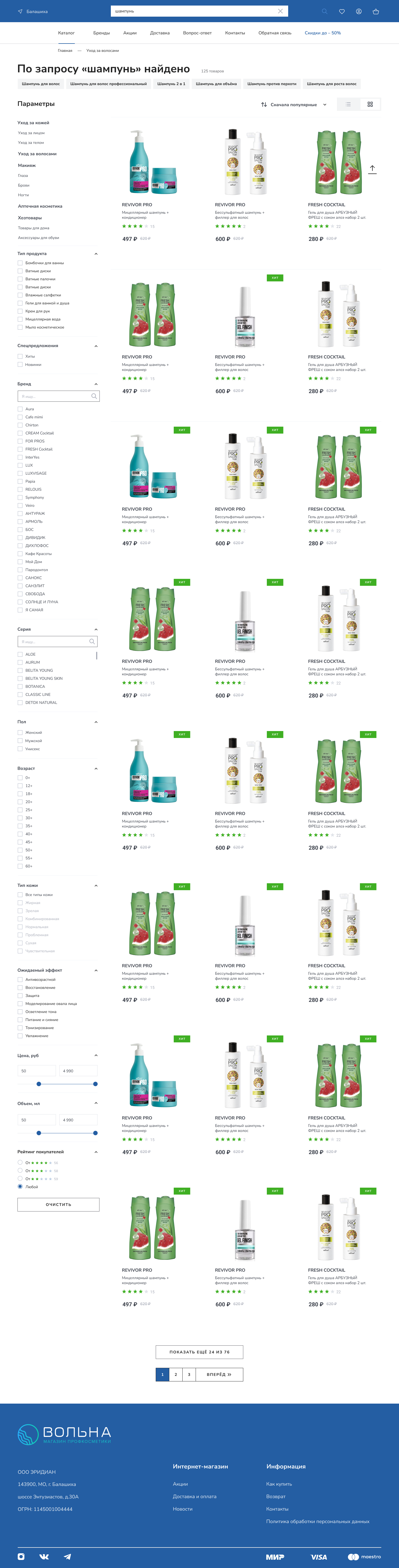The height and width of the screenshot is (1568, 399).
Task: Click the ОЧИСТИТЬ filters button
Action: (58, 1205)
